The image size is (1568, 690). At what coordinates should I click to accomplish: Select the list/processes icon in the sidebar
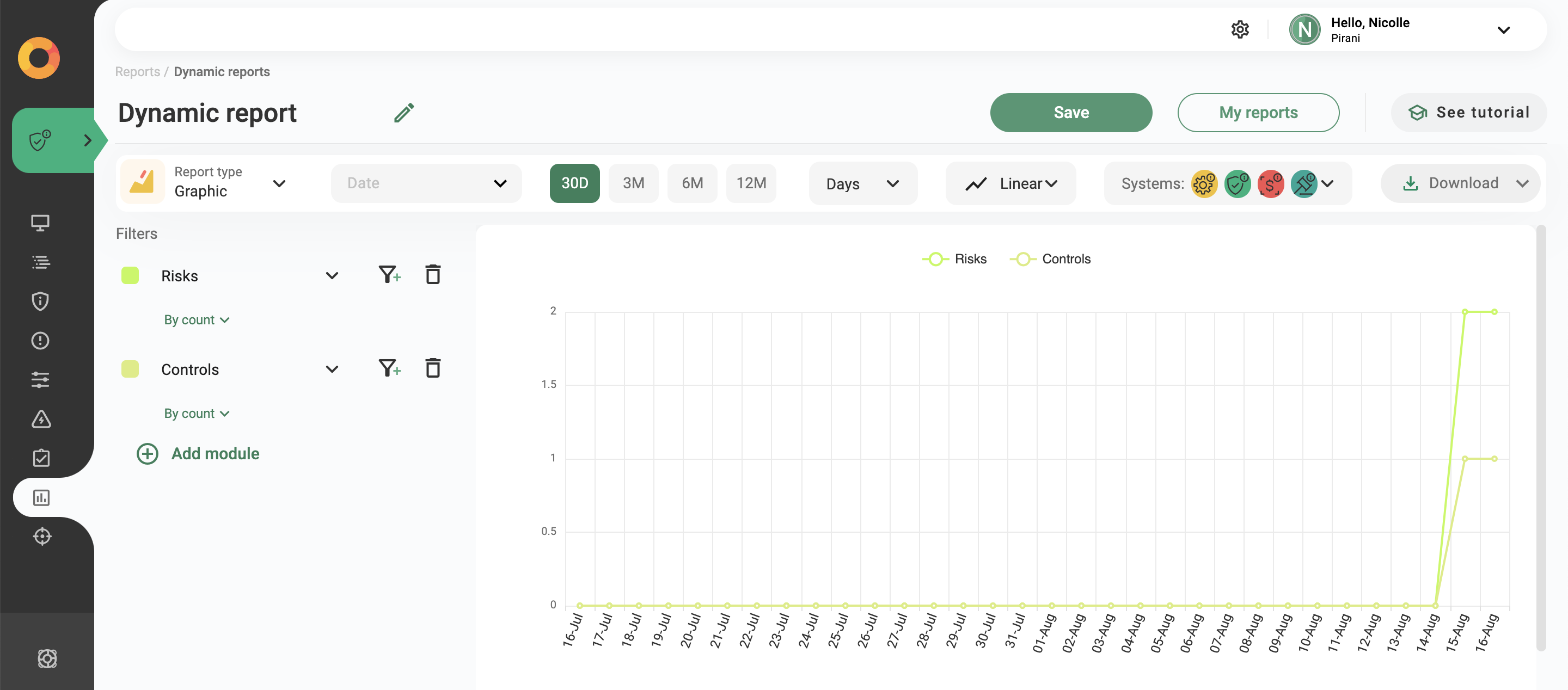tap(40, 262)
